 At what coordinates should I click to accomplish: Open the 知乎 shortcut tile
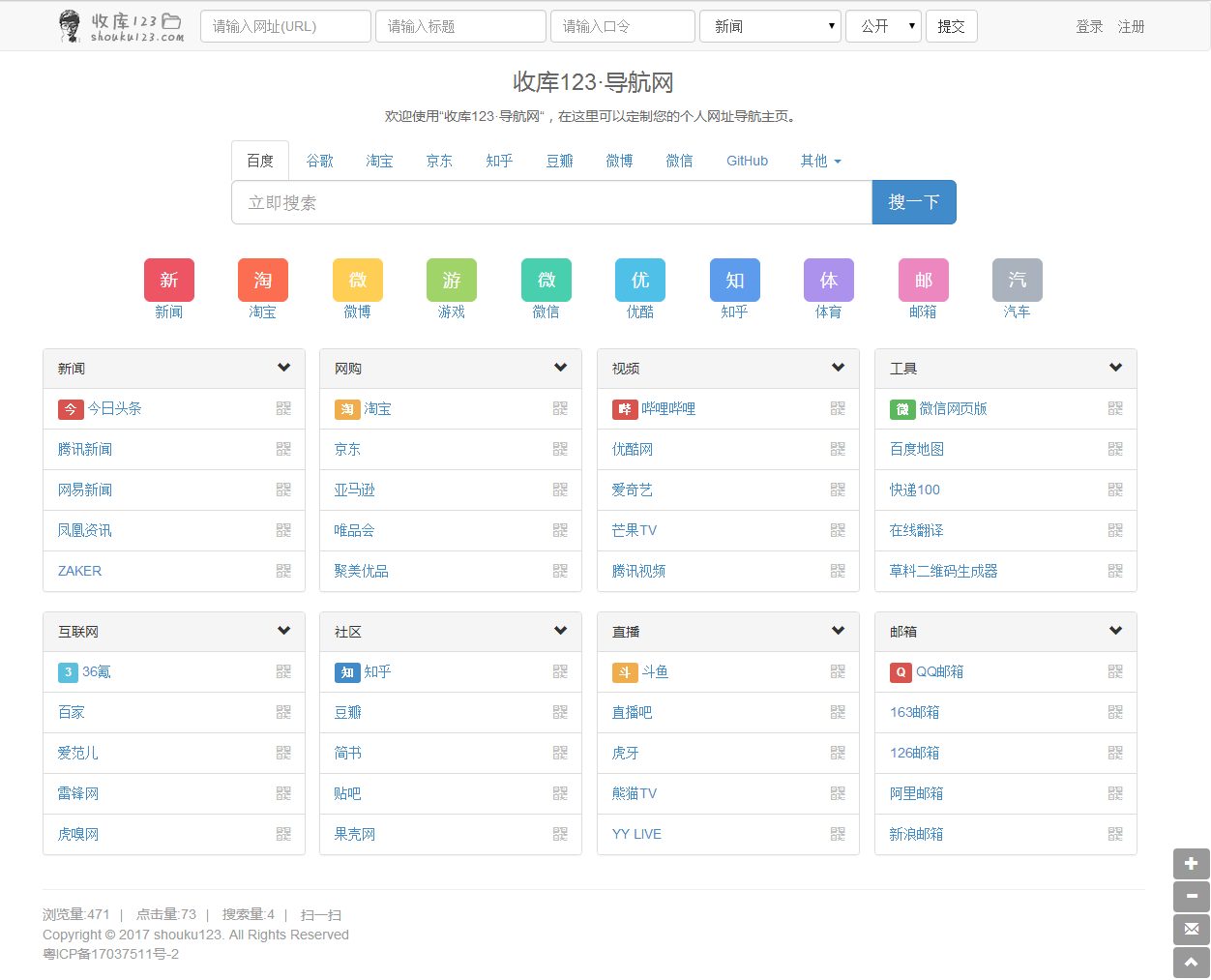tap(735, 280)
